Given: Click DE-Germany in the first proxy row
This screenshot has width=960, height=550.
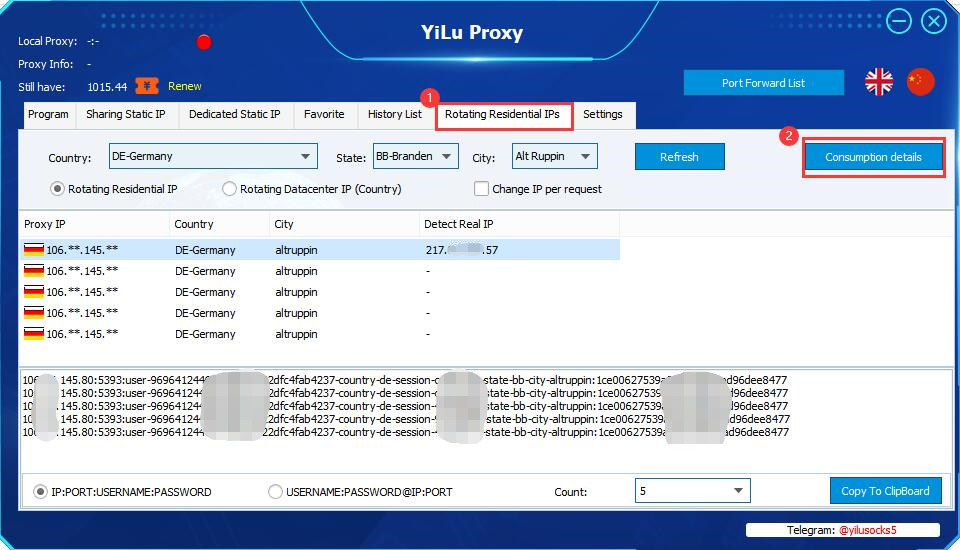Looking at the screenshot, I should (x=205, y=250).
